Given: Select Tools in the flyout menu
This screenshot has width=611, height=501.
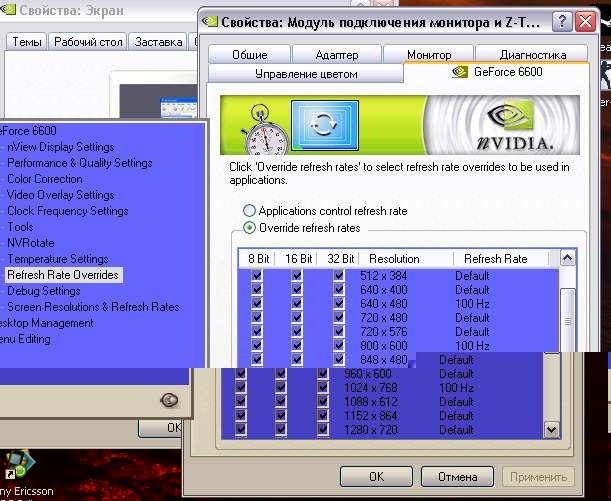Looking at the screenshot, I should 20,227.
